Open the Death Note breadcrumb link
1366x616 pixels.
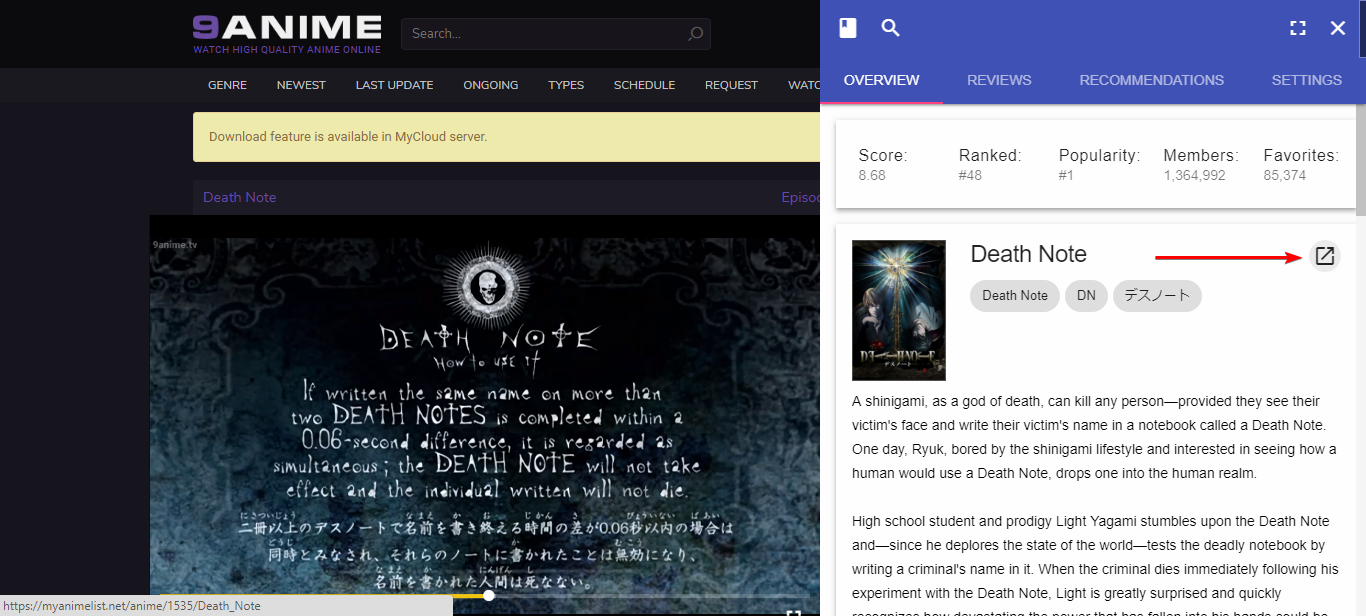[239, 197]
